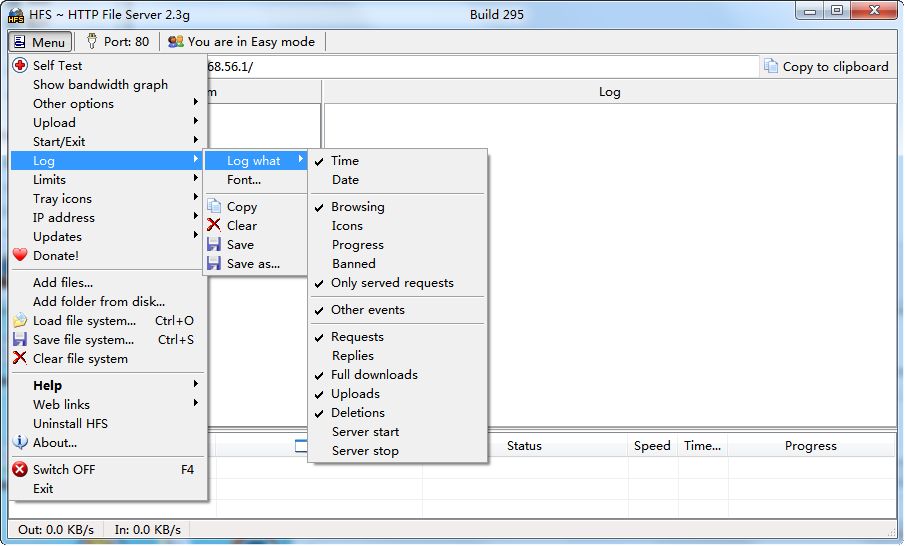The height and width of the screenshot is (546, 905).
Task: Click the floppy disk Save log icon
Action: (x=214, y=245)
